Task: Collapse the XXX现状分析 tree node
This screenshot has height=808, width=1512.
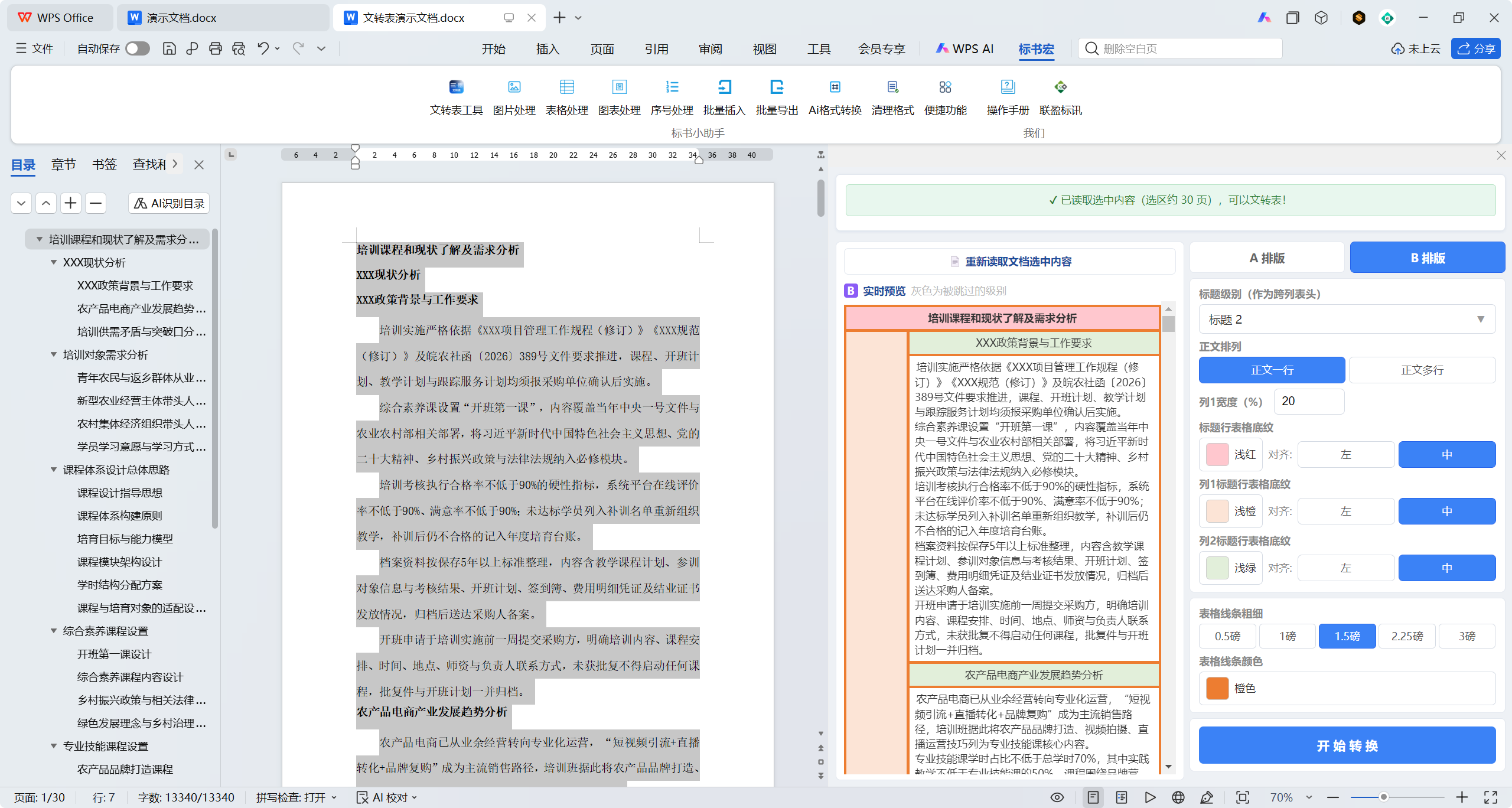Action: click(x=54, y=262)
